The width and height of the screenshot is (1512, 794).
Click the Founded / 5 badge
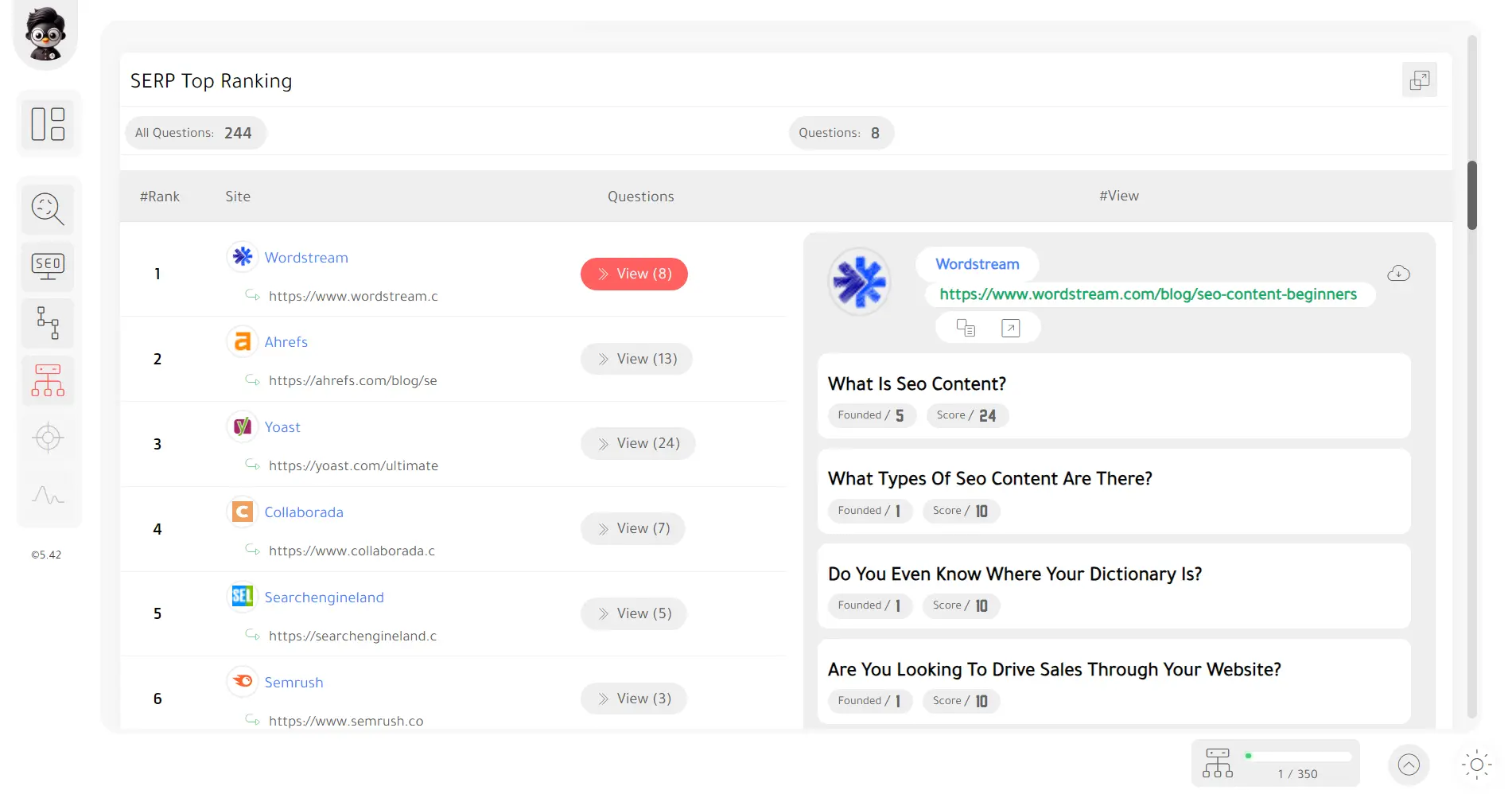[872, 415]
